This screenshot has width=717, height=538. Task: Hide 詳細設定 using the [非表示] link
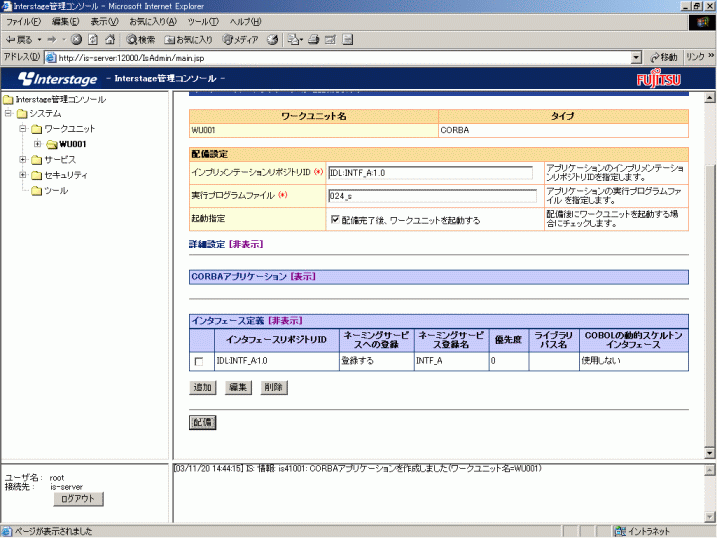pyautogui.click(x=246, y=245)
